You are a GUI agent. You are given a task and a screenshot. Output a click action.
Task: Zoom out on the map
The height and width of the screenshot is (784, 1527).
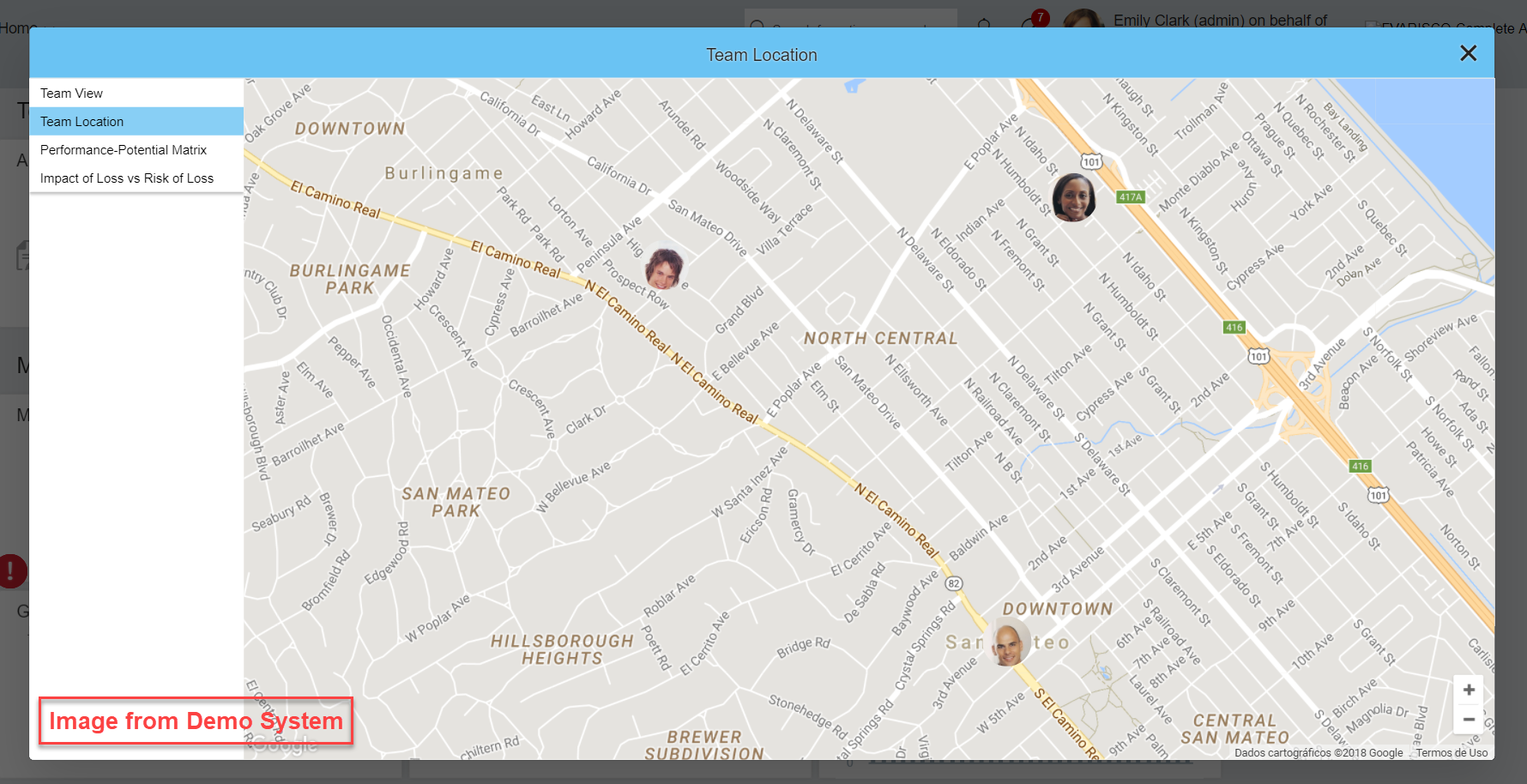(x=1469, y=719)
